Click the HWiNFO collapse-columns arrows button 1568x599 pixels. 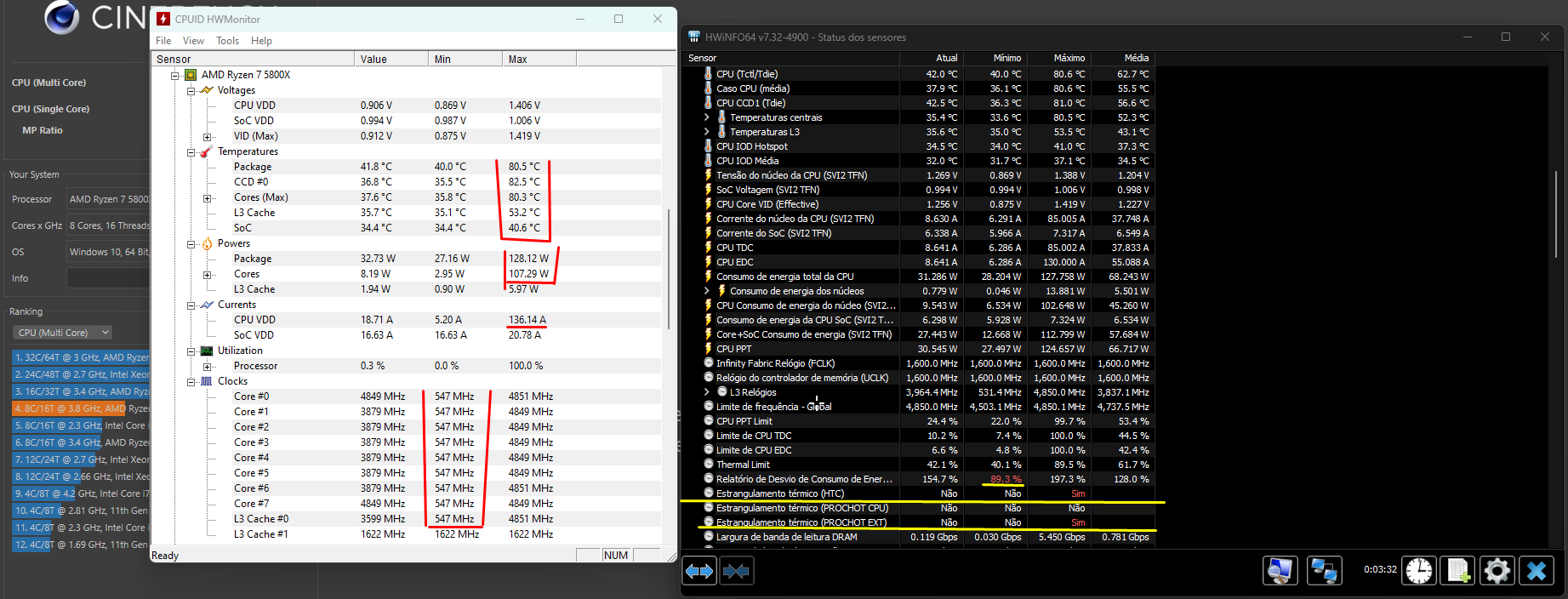(x=736, y=571)
